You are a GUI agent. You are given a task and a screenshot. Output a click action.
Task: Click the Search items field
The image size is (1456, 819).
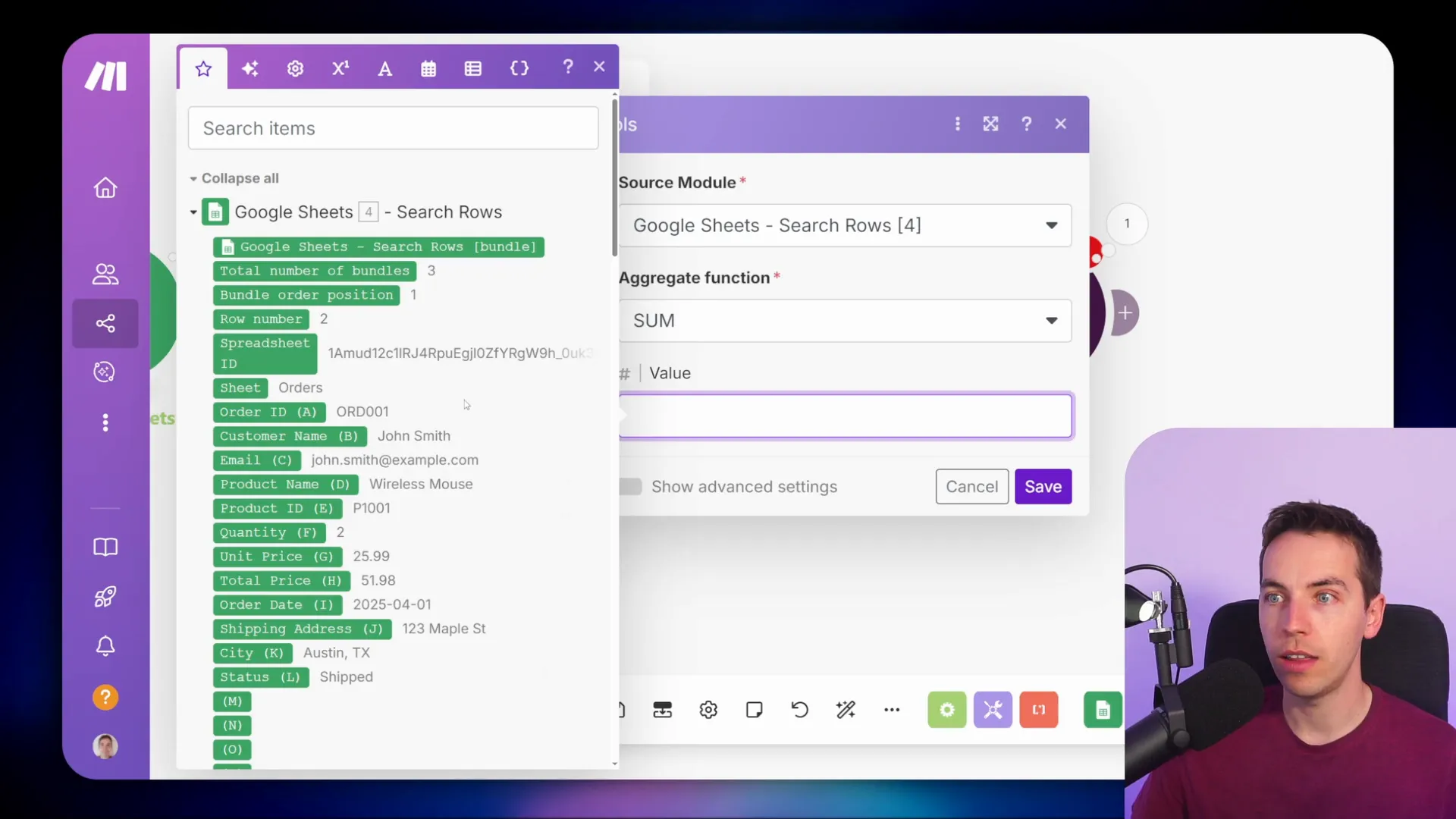tap(393, 128)
